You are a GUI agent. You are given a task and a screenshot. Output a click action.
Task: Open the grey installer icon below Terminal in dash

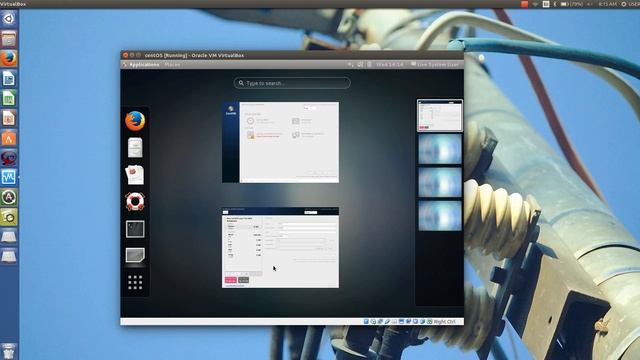click(x=135, y=255)
